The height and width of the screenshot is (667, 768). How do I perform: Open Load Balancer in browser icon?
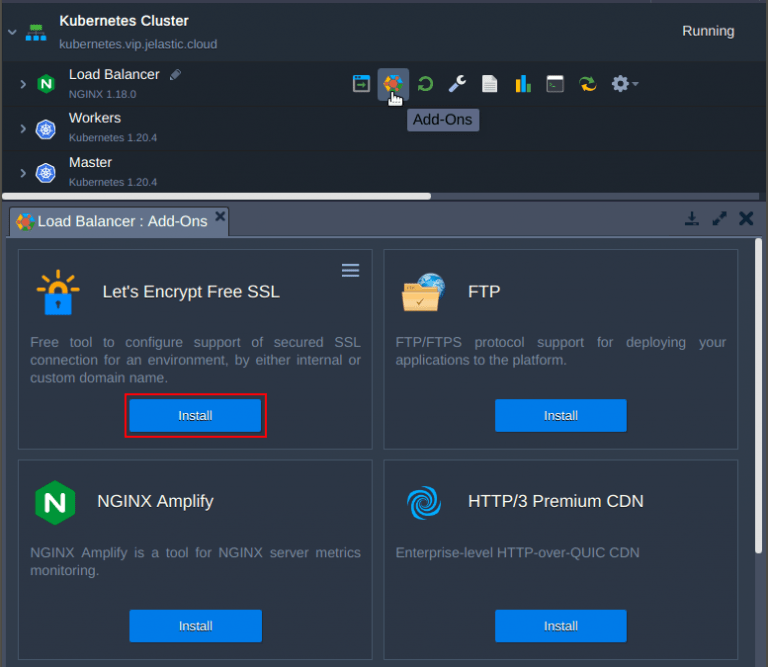[361, 84]
